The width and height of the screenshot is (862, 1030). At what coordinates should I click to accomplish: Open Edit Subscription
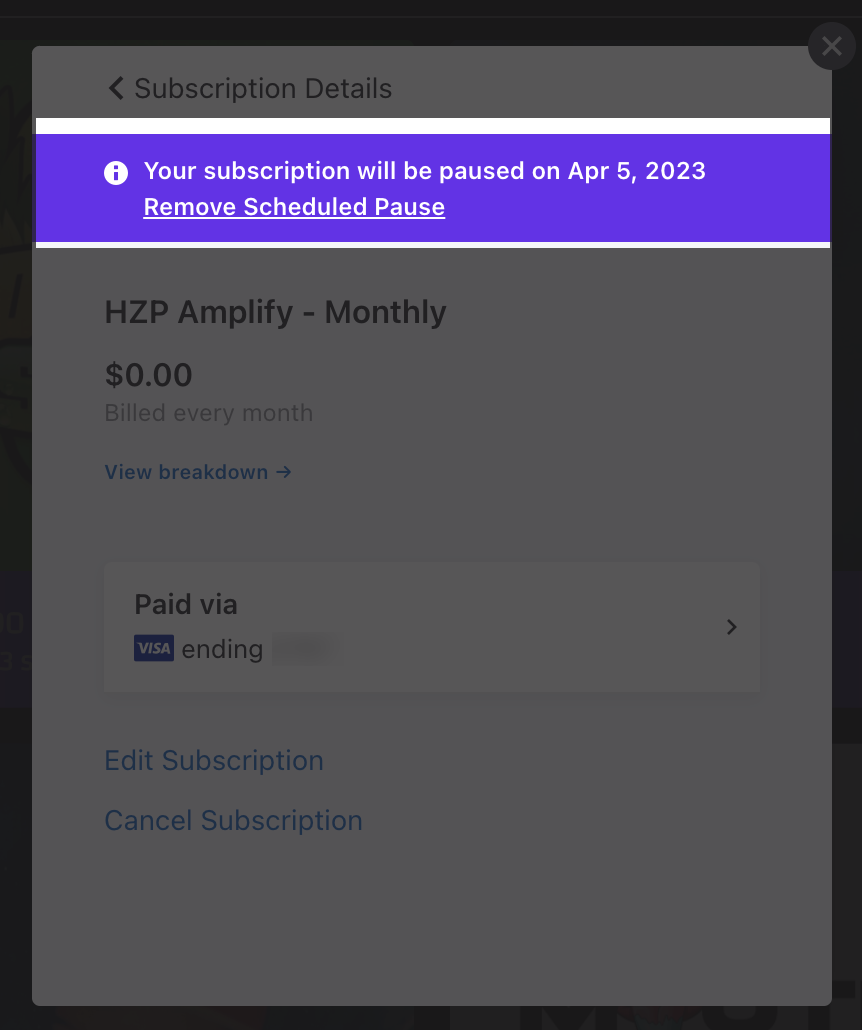(214, 761)
